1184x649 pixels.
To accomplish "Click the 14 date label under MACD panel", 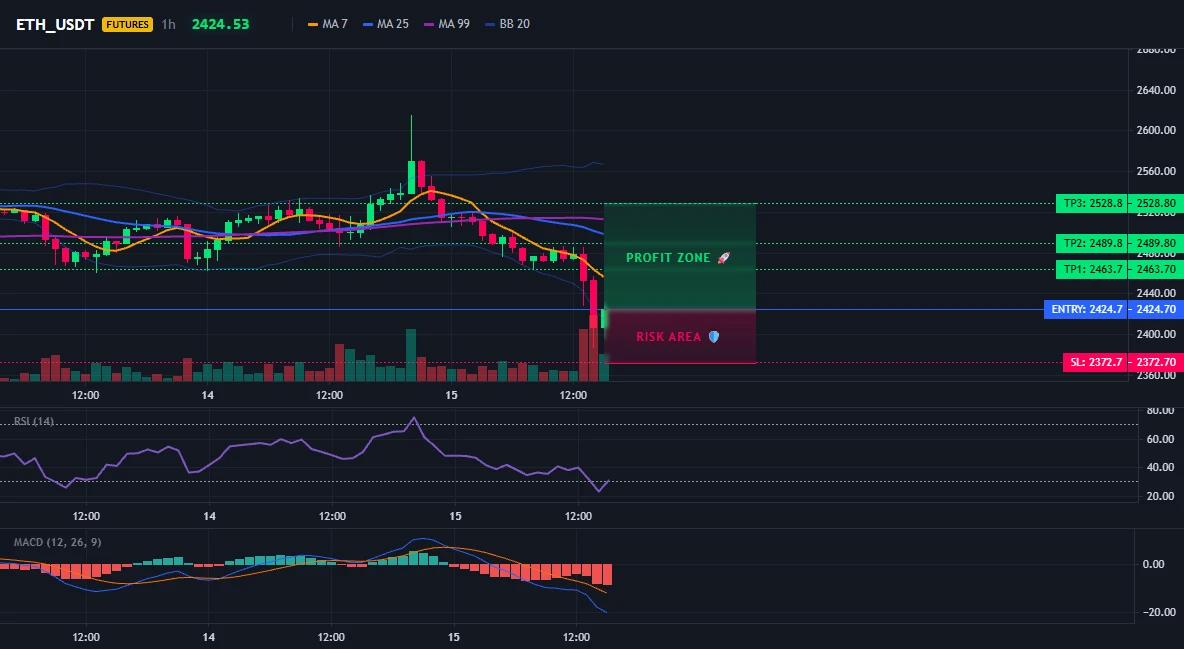I will click(209, 637).
